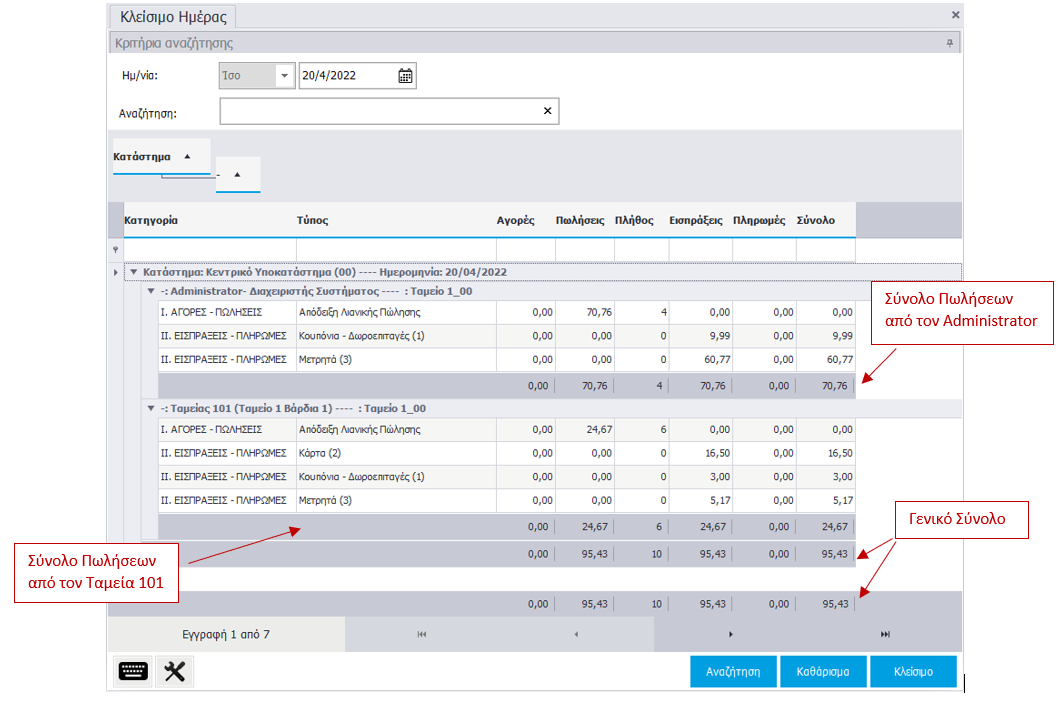Go to the previous record

[x=576, y=634]
